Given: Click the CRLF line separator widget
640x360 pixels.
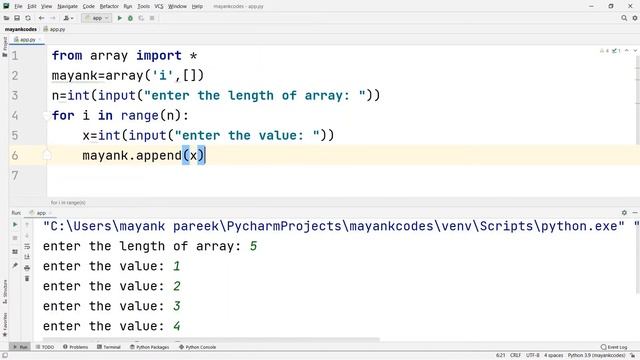Looking at the screenshot, I should click(516, 356).
